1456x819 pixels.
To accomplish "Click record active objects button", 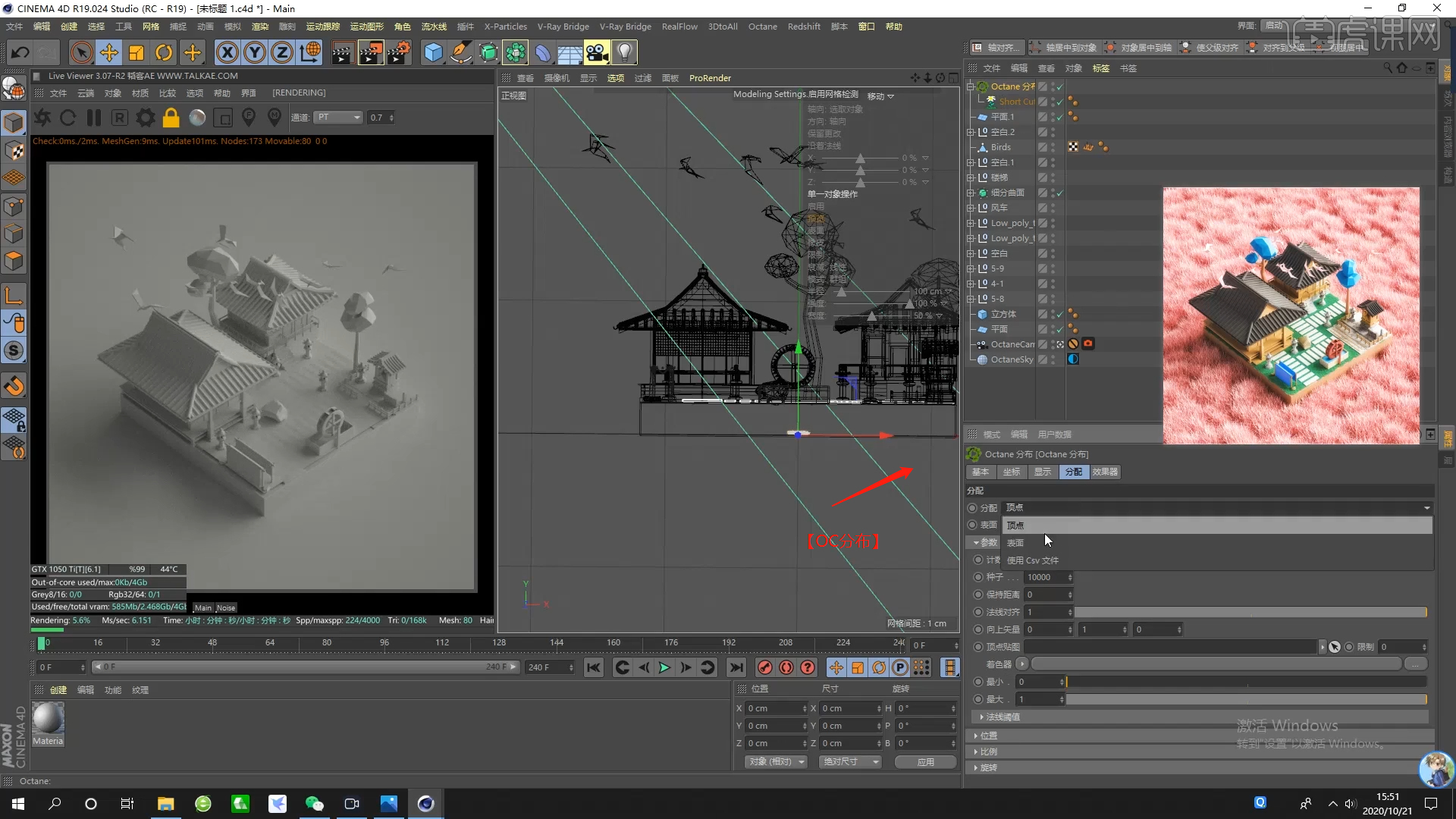I will pyautogui.click(x=764, y=667).
